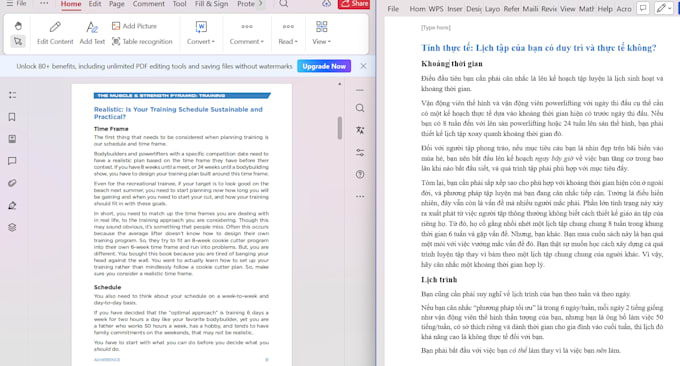Activate the Select cursor tool below Hand
This screenshot has height=366, width=680.
click(18, 42)
